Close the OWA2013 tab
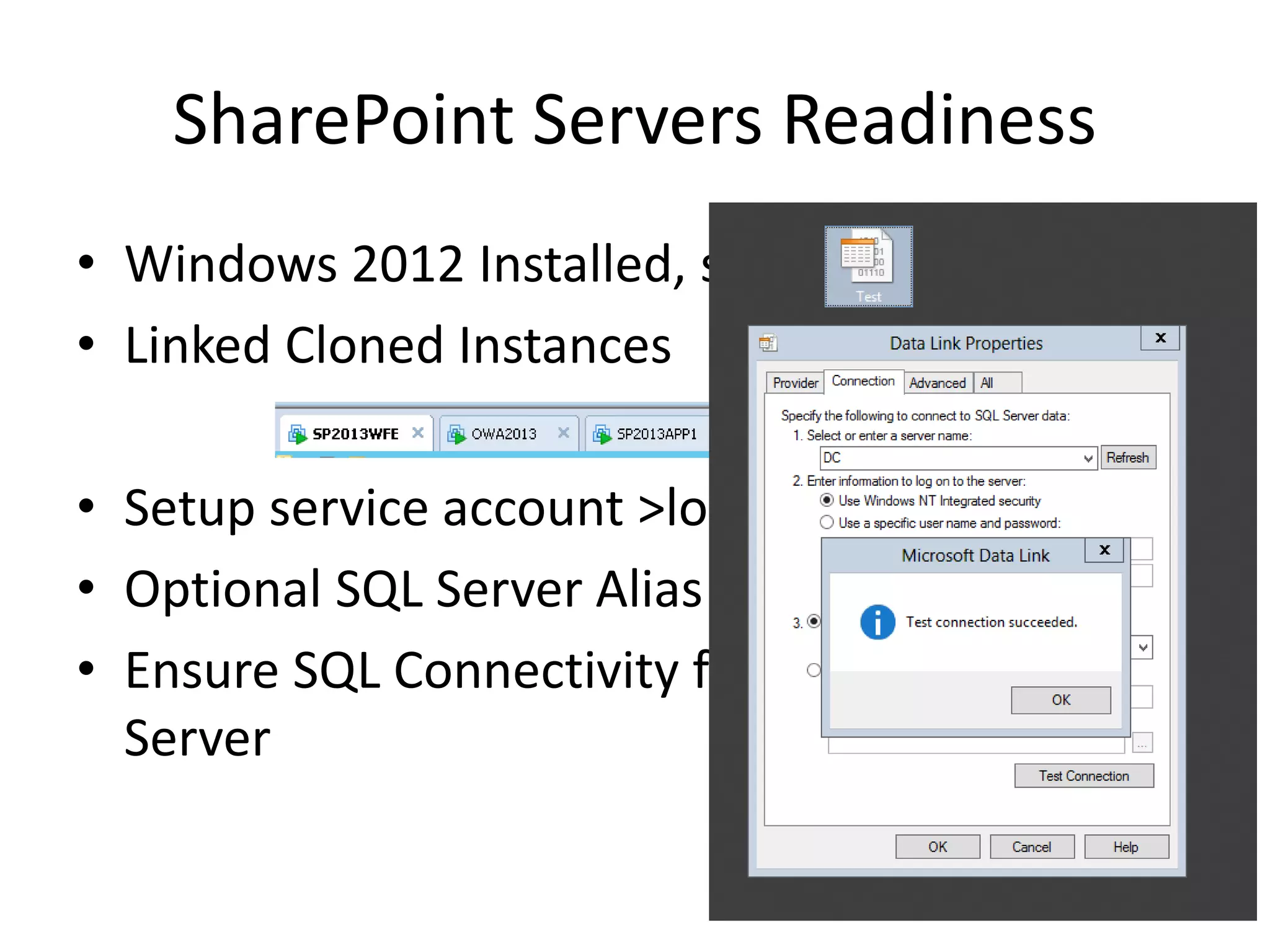This screenshot has width=1270, height=952. tap(563, 433)
